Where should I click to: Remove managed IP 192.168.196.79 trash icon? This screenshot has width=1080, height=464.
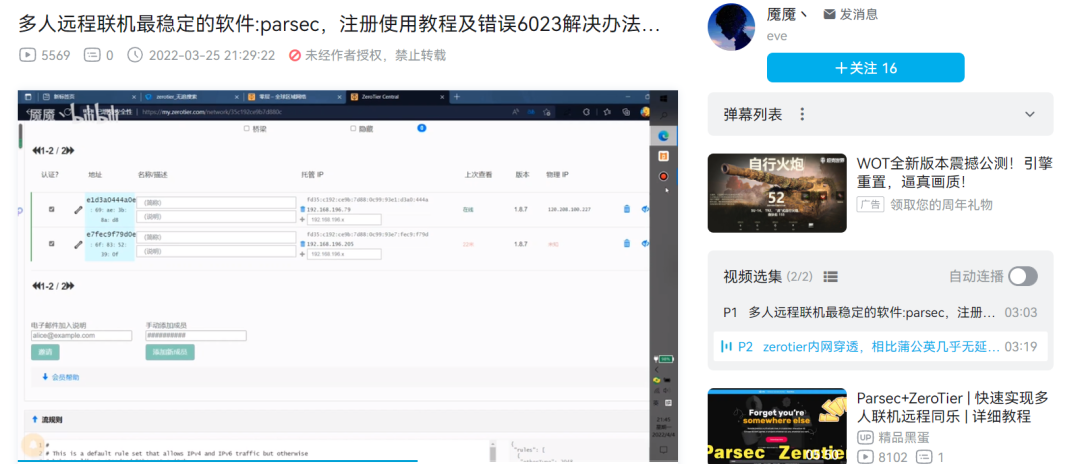coord(302,209)
